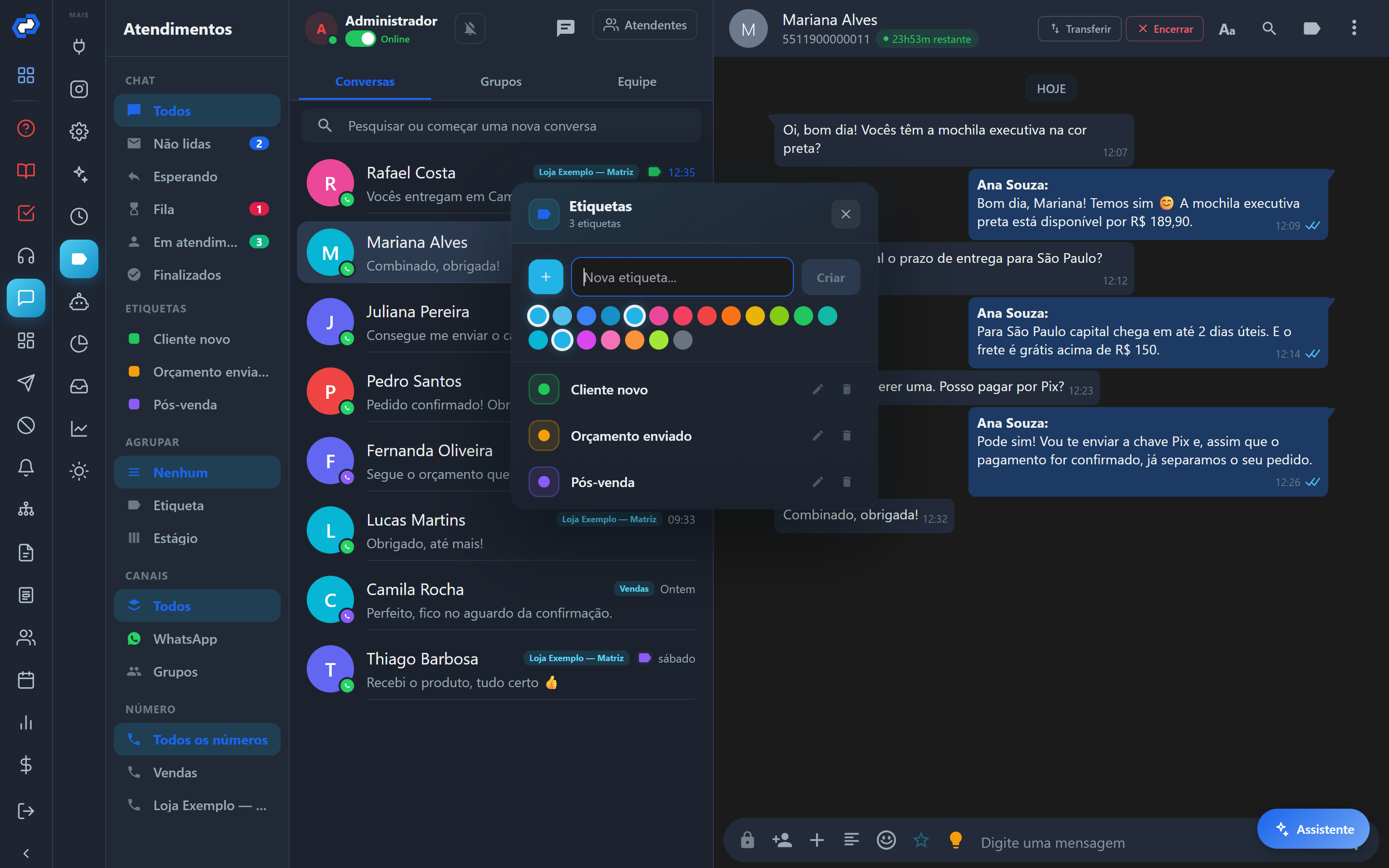Group conversations by Estágio

pos(197,538)
